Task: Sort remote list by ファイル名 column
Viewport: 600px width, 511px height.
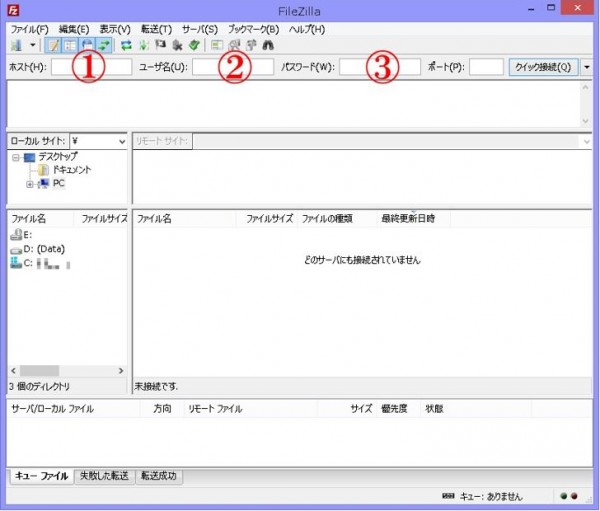Action: pos(184,219)
